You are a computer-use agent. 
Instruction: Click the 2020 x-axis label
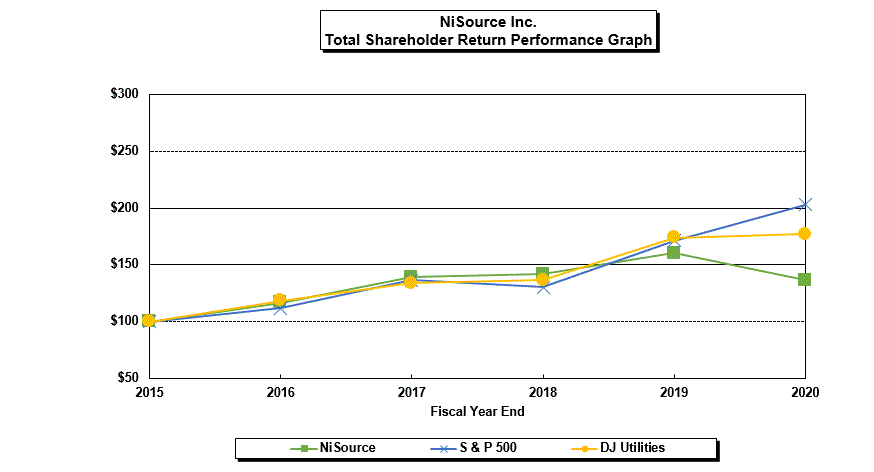803,392
